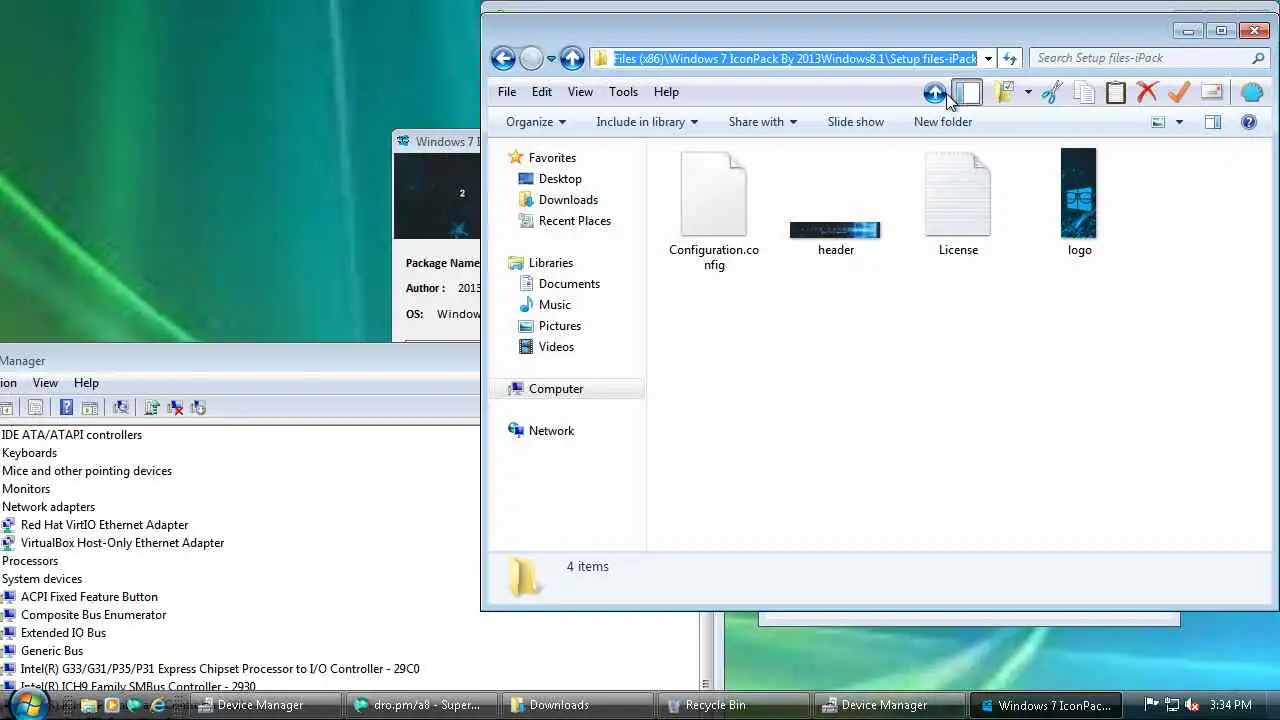Open folder options icon dropdown arrow
This screenshot has height=720, width=1280.
(x=1027, y=92)
